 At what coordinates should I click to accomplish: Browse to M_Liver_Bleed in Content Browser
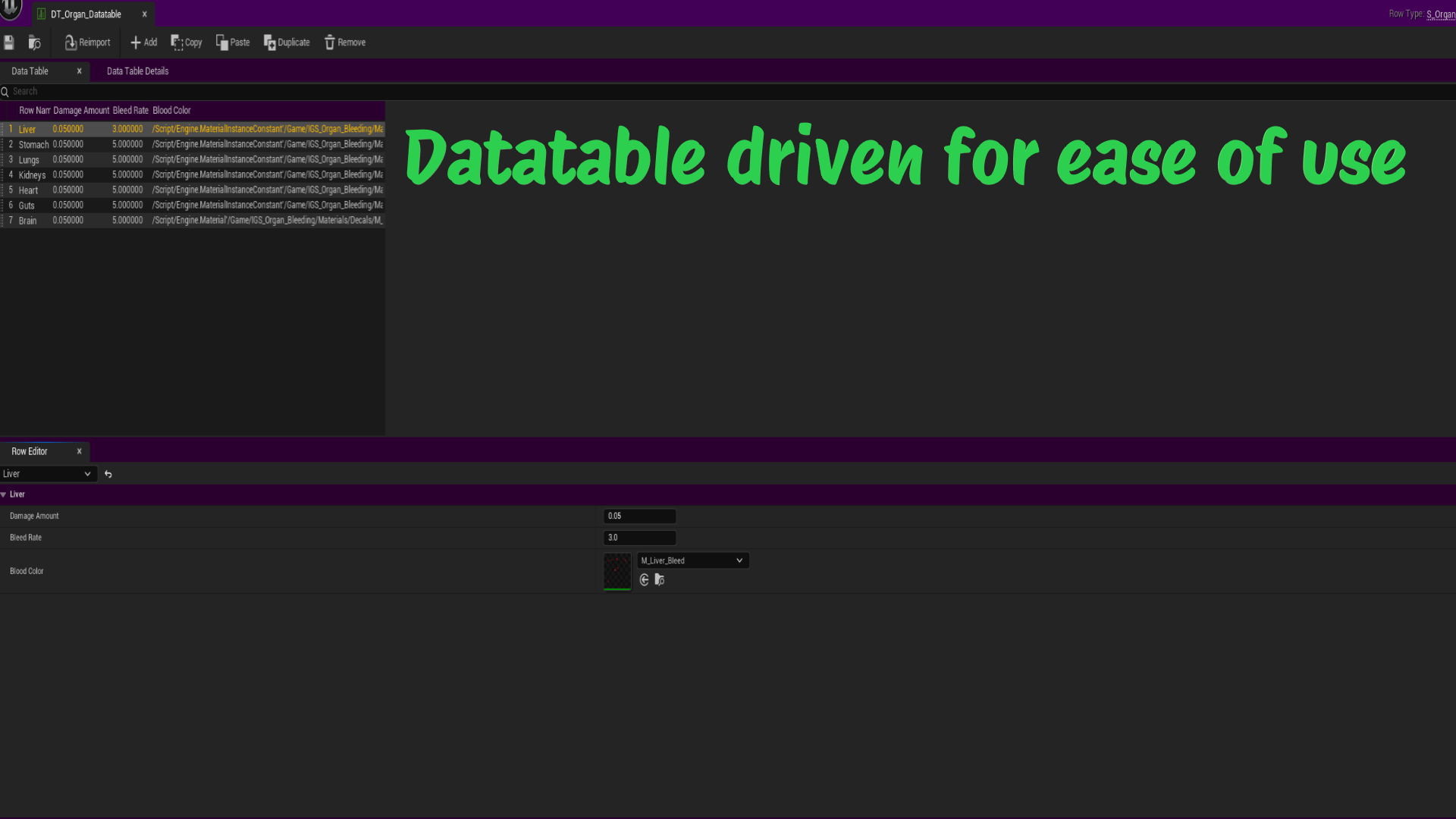coord(660,580)
